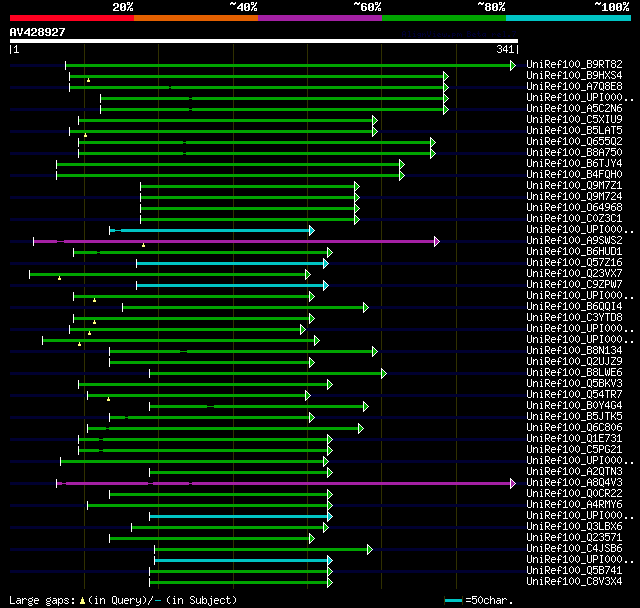The image size is (640, 608).
Task: Select label UniRef100_B4FQH0
Action: (574, 175)
